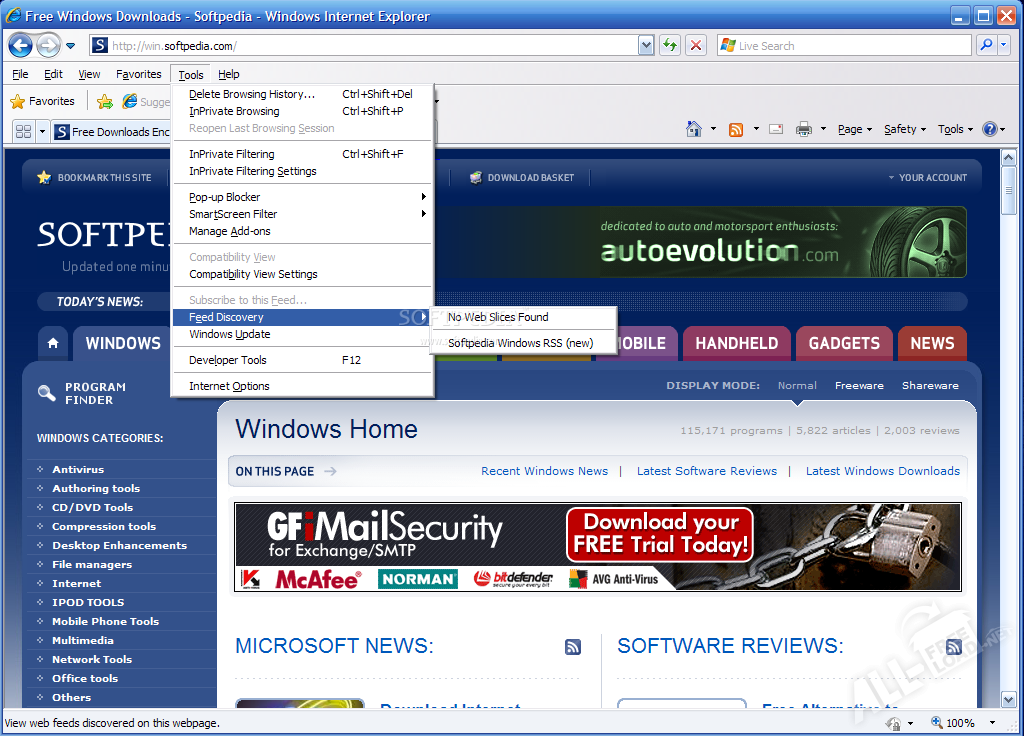Open the zoom level dropdown arrow
The image size is (1024, 736).
[x=992, y=723]
